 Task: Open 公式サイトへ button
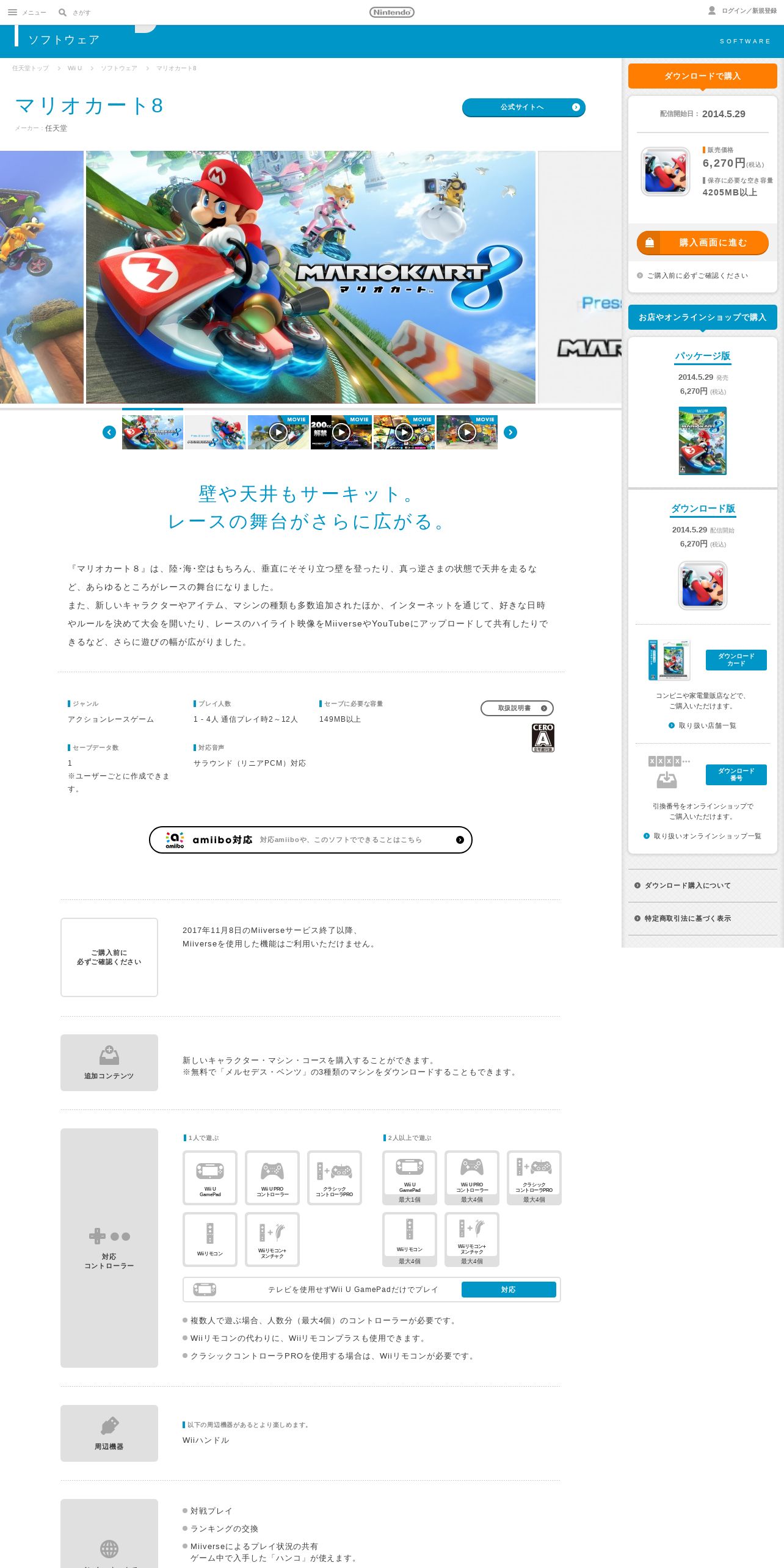pos(524,107)
